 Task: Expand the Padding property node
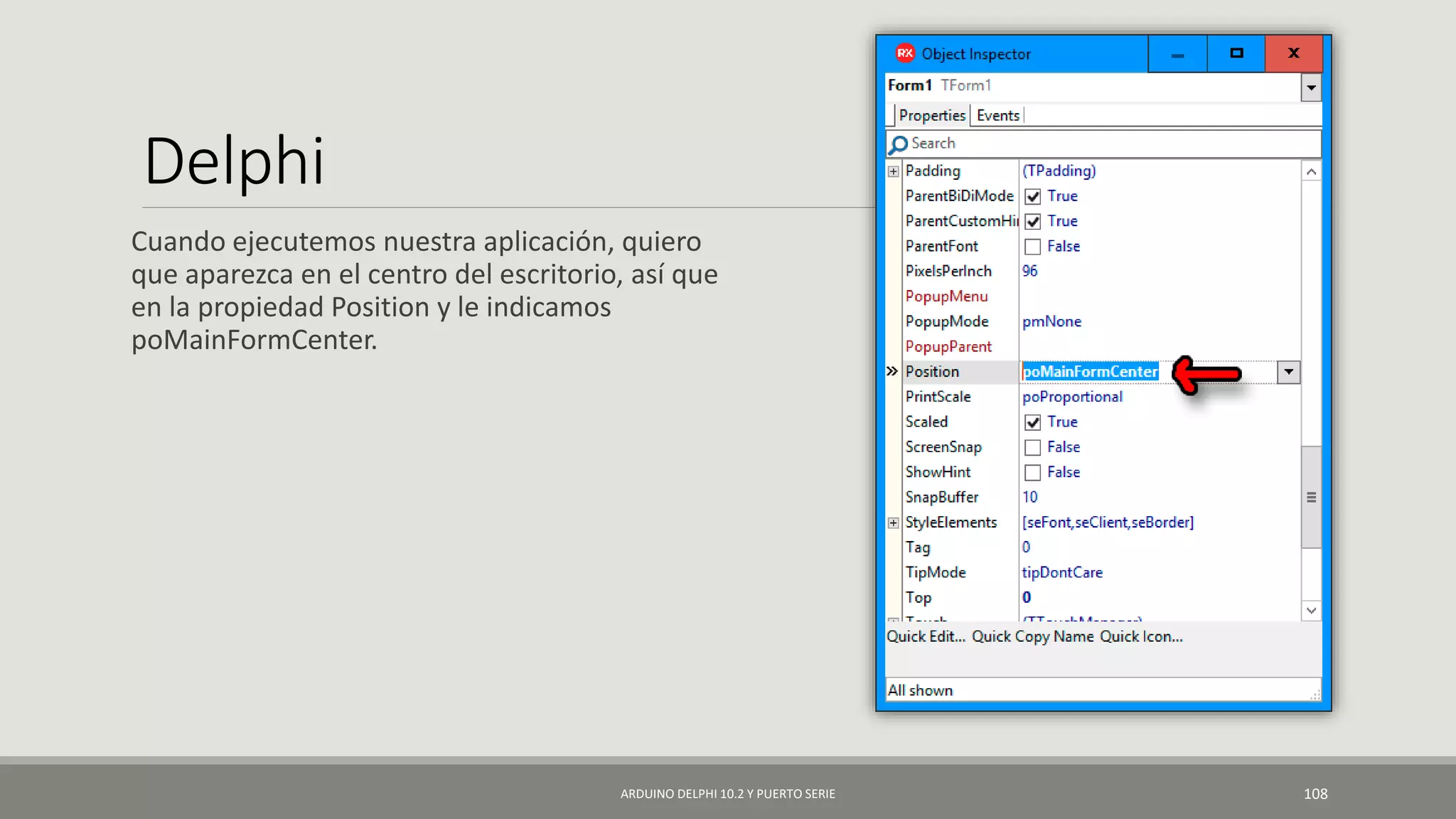pos(894,171)
